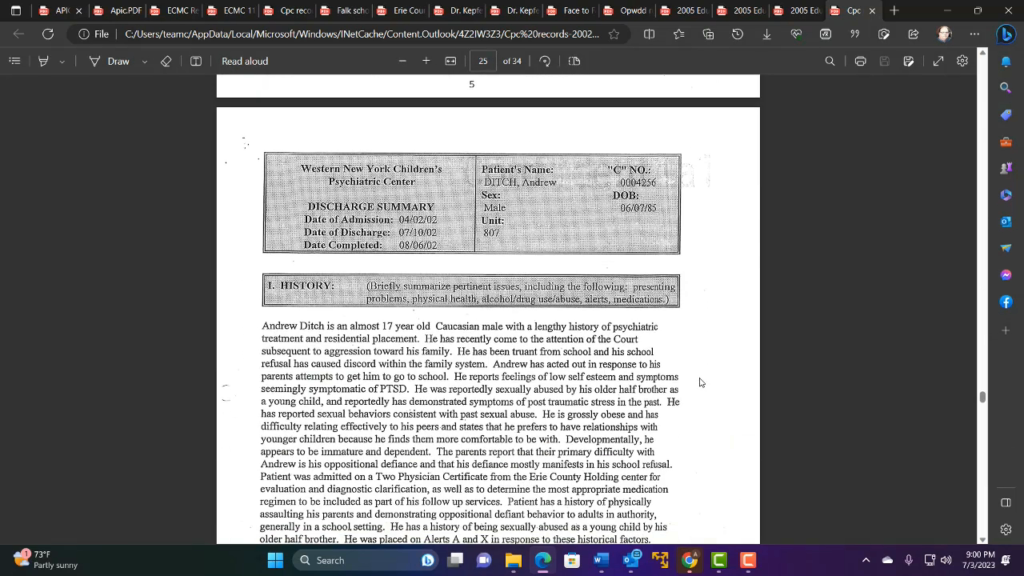Open sidebar settings gear at bottom
The height and width of the screenshot is (576, 1024).
[1006, 530]
